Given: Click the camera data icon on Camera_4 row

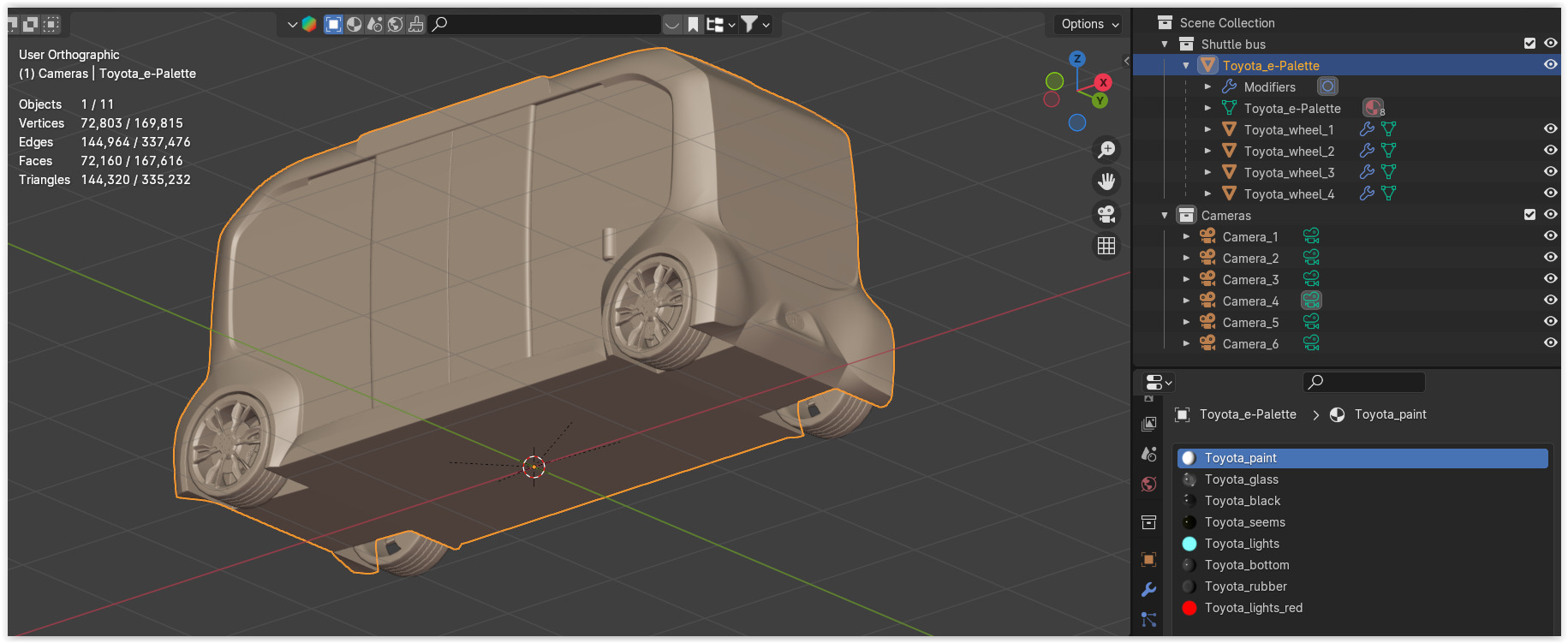Looking at the screenshot, I should (x=1311, y=301).
